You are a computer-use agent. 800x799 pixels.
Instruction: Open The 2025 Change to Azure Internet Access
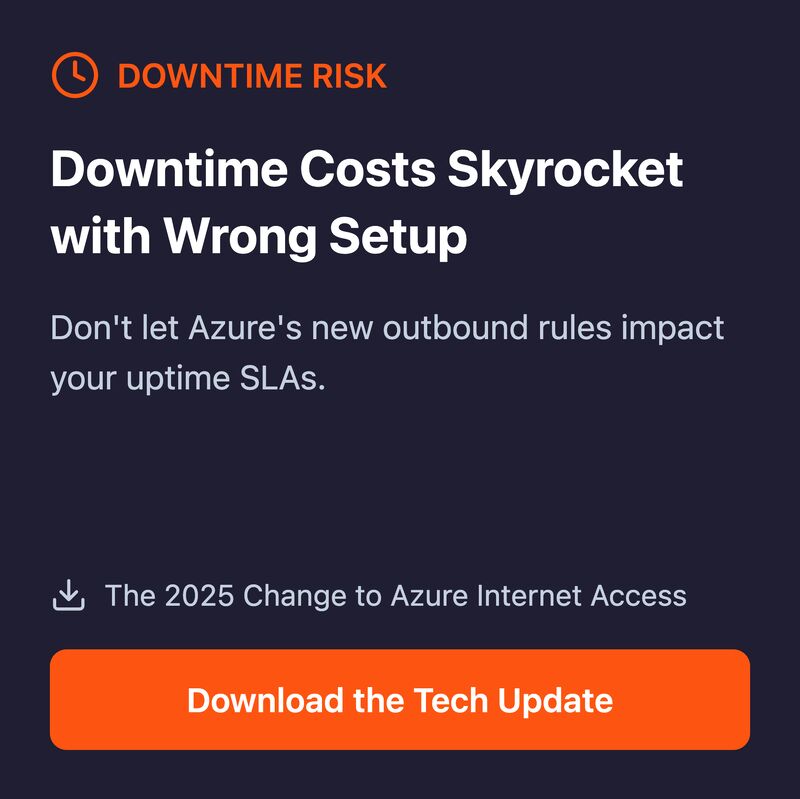click(x=395, y=595)
